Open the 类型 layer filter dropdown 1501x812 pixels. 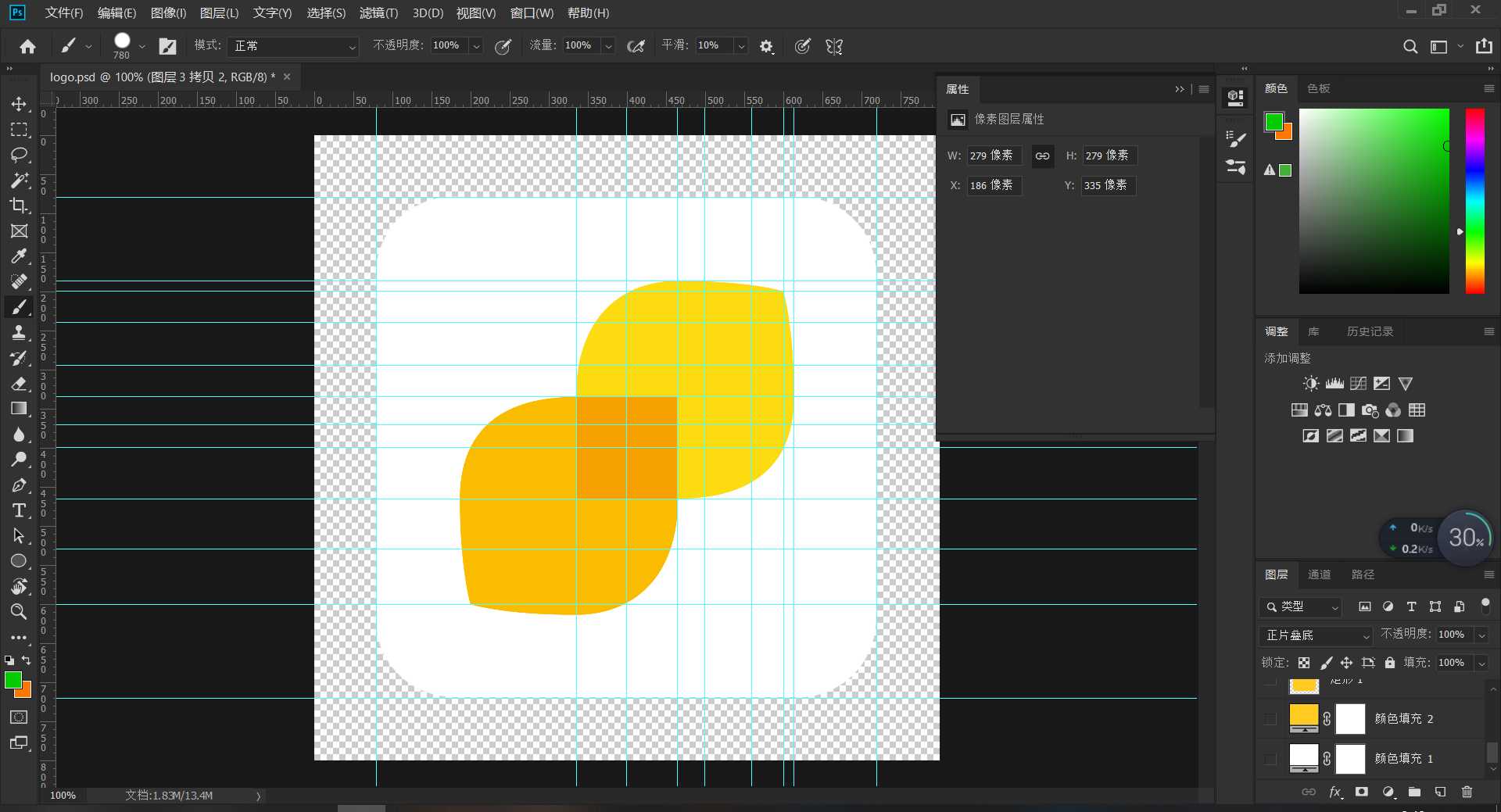point(1300,606)
